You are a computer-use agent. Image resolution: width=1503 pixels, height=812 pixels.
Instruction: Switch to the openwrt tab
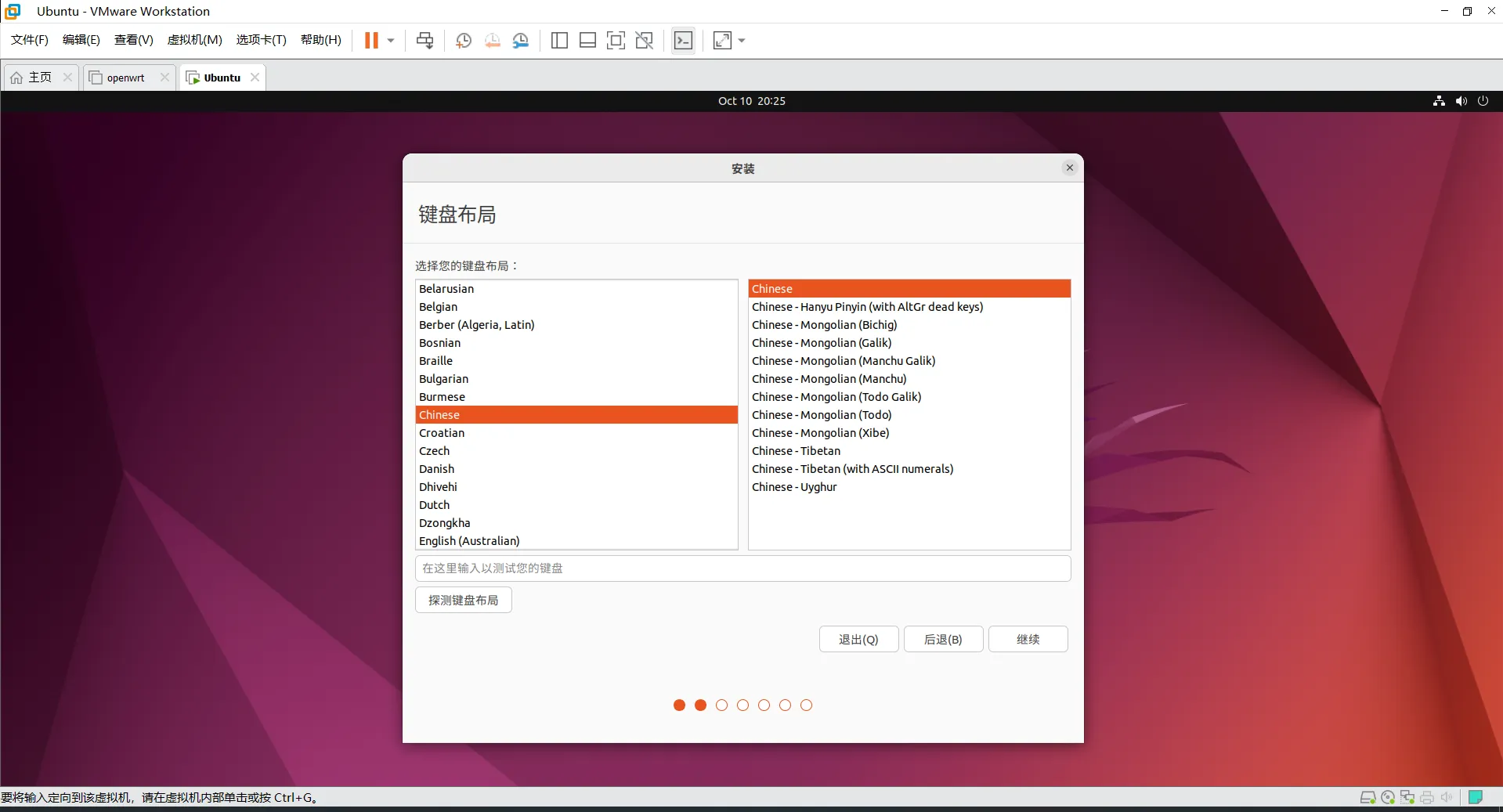coord(125,77)
